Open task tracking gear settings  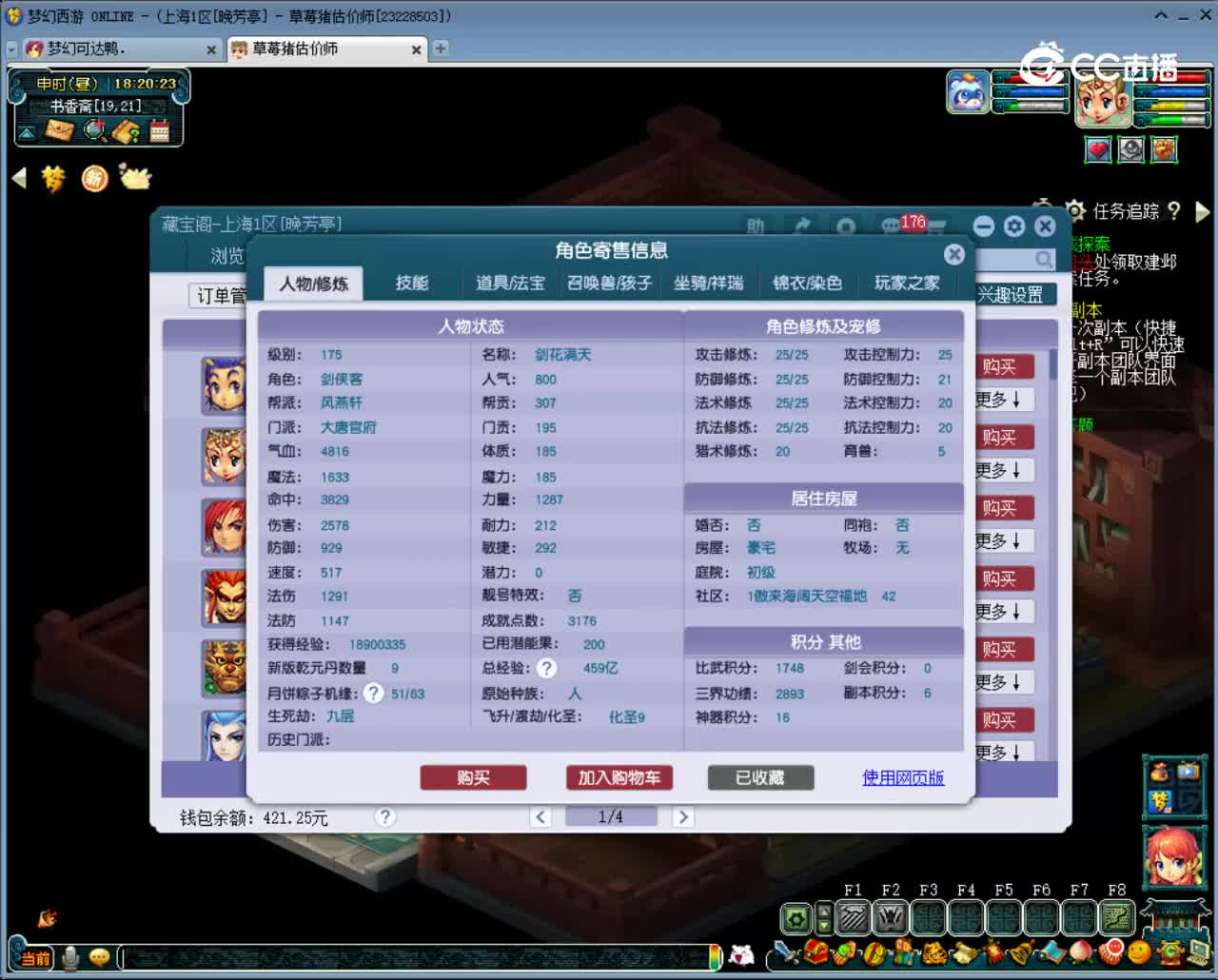(x=1075, y=211)
